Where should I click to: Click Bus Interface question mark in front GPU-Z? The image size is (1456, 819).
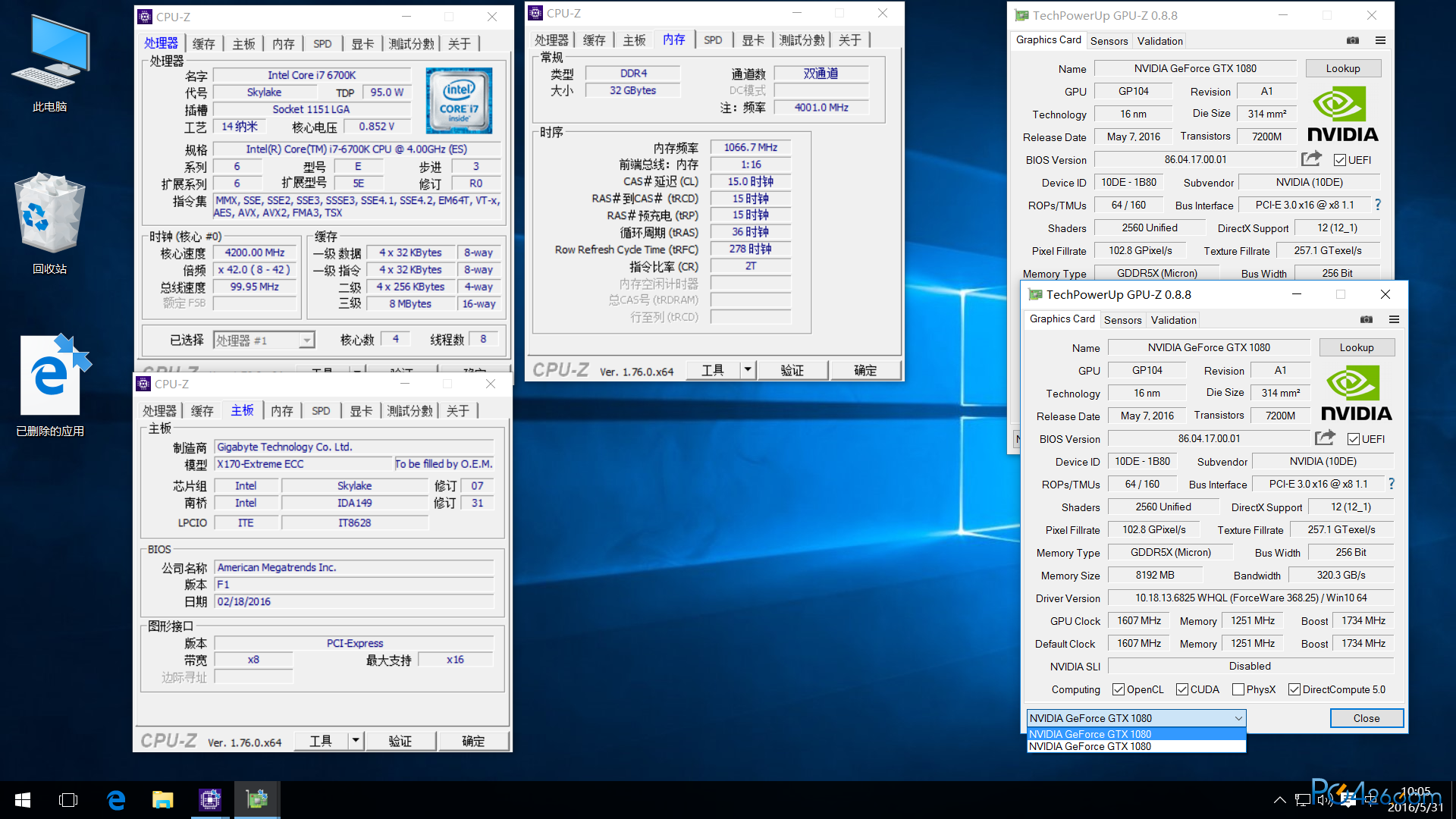(x=1392, y=483)
